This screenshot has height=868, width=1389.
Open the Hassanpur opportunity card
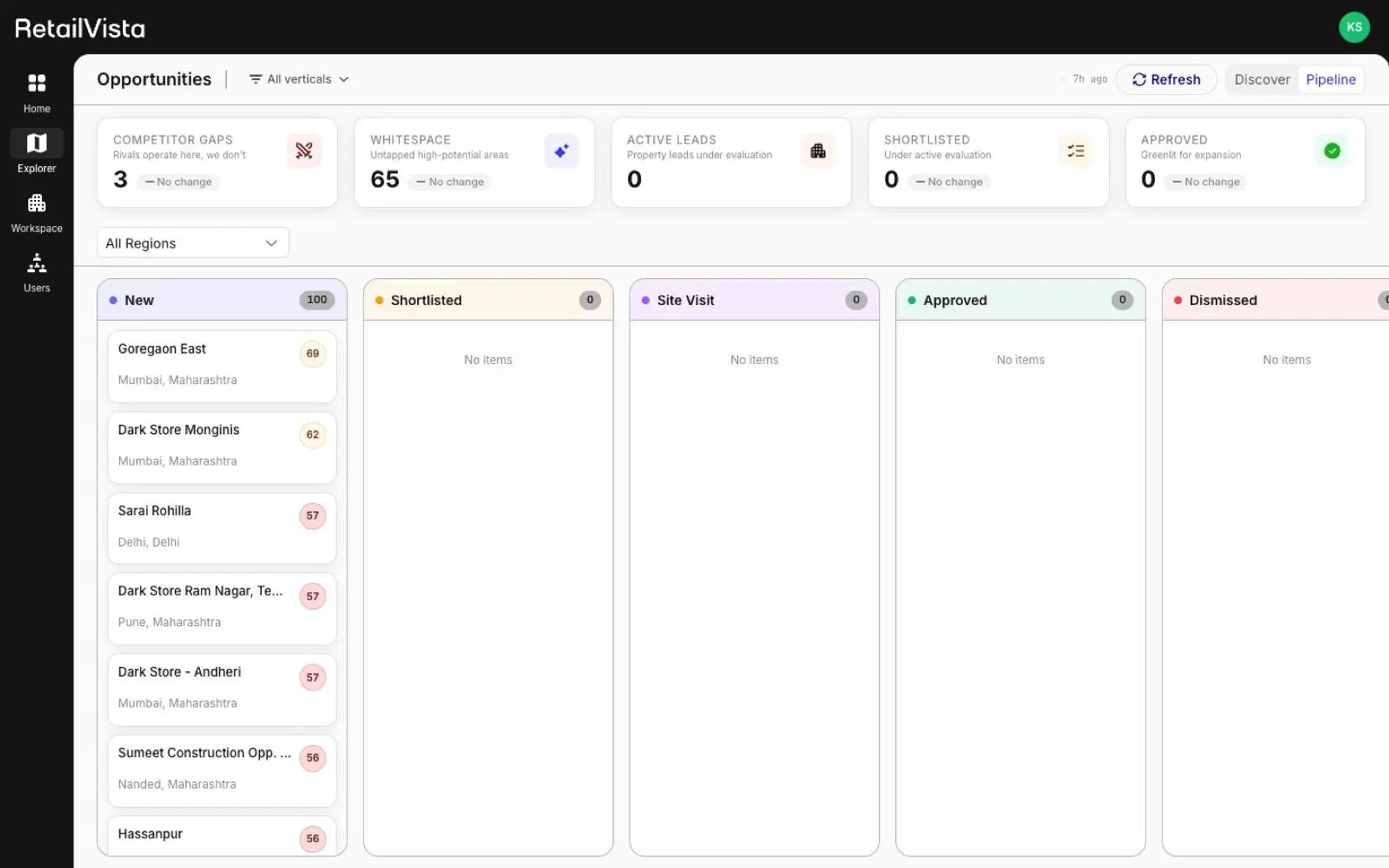pos(222,835)
